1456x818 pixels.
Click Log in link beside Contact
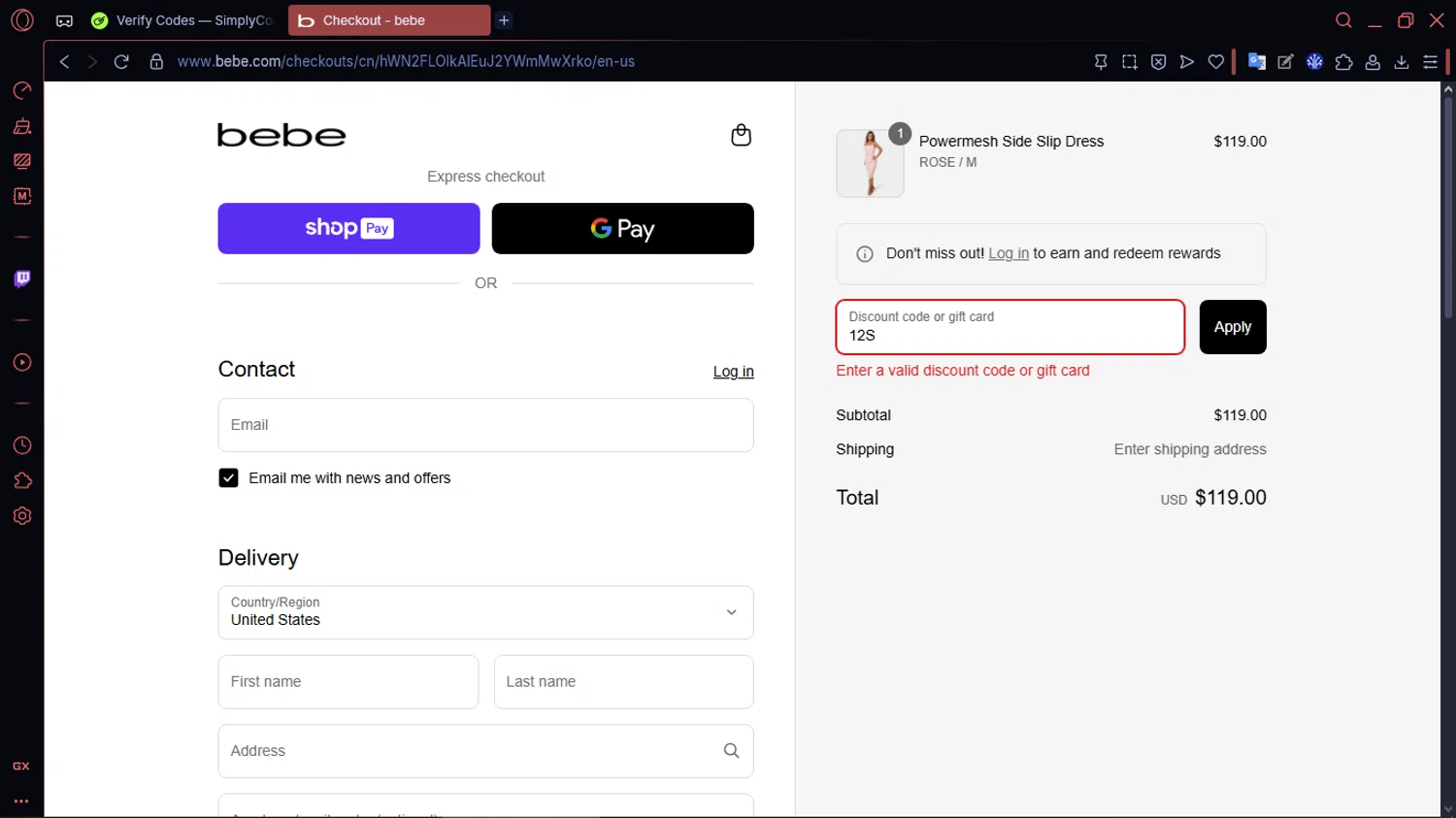tap(734, 372)
